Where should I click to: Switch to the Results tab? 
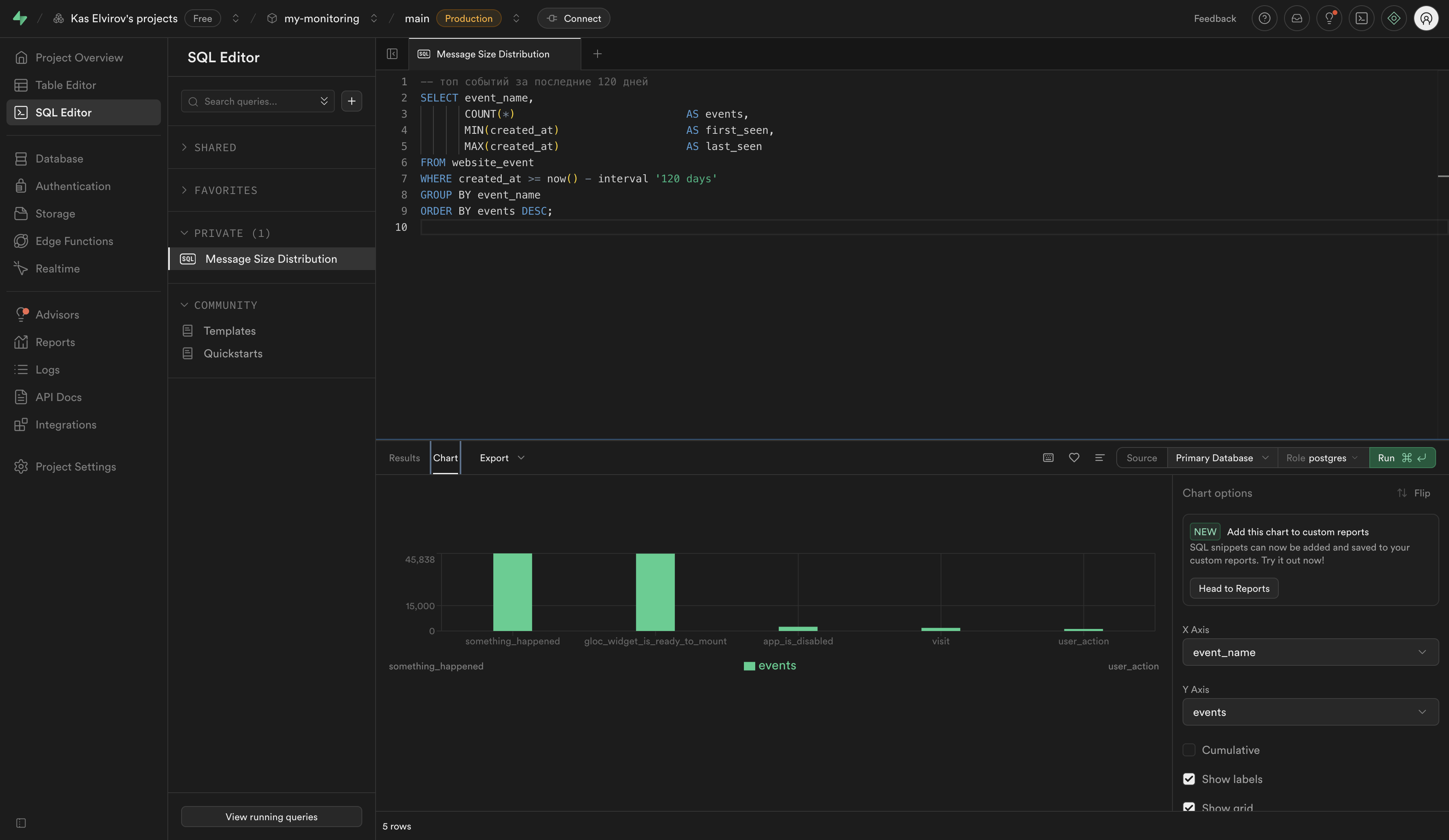pyautogui.click(x=403, y=458)
